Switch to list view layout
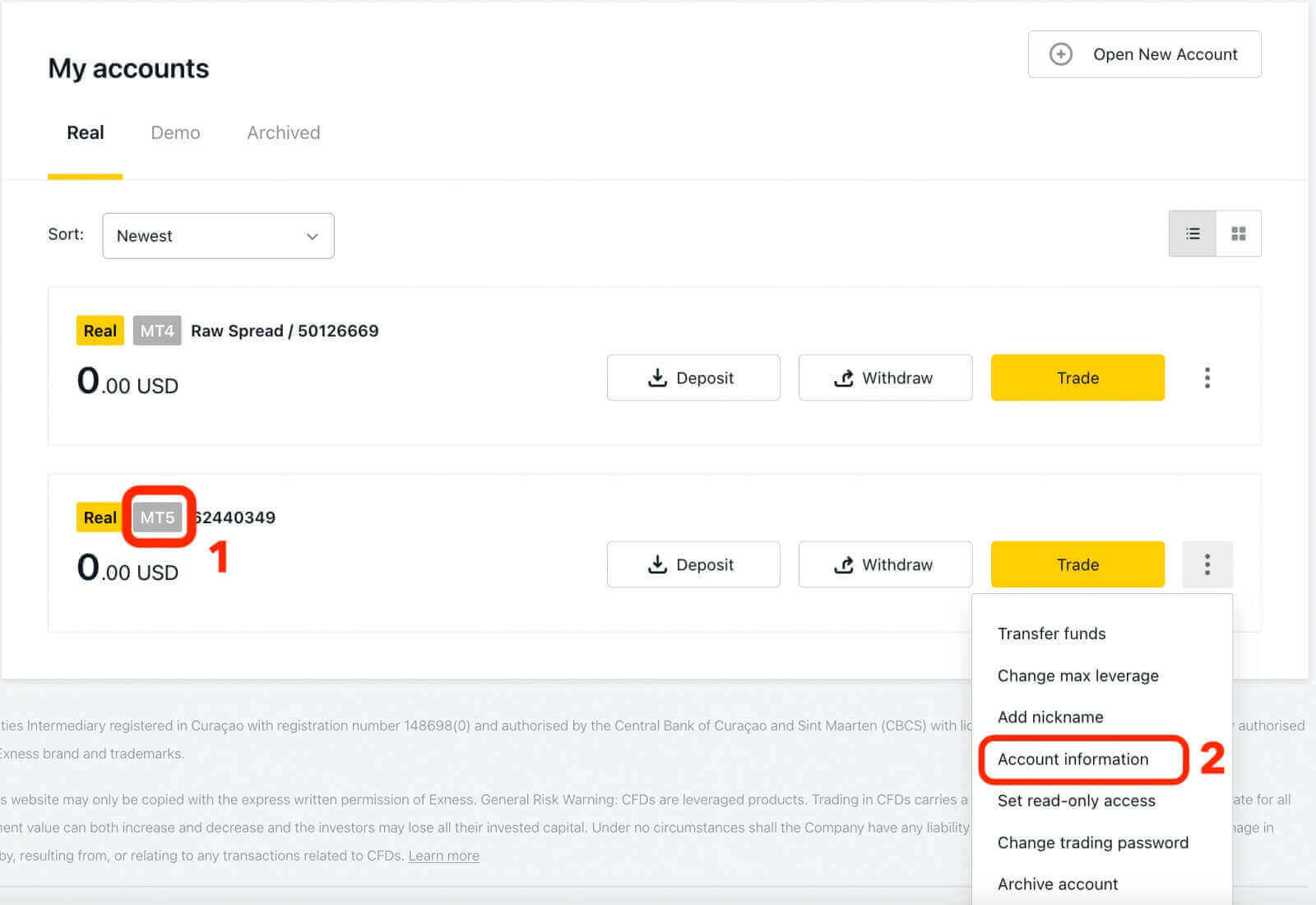The height and width of the screenshot is (905, 1316). click(1193, 233)
